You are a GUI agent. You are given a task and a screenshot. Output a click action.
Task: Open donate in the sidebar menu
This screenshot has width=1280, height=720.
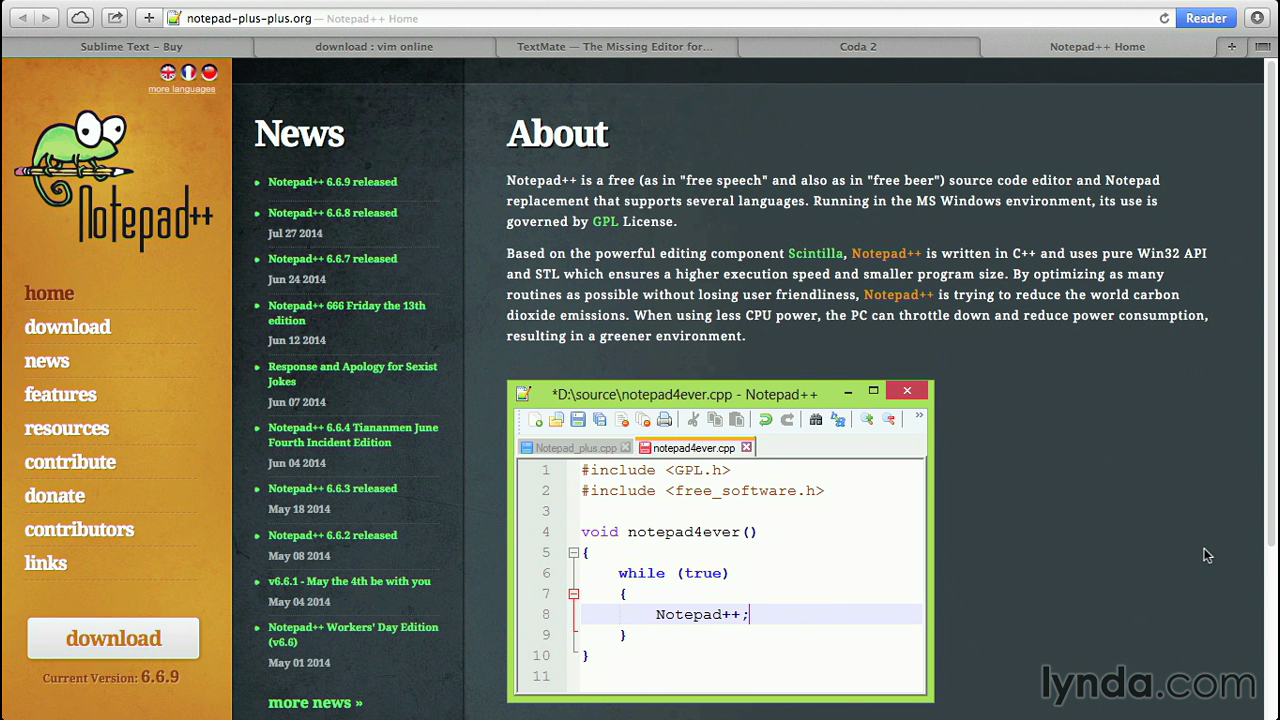point(54,496)
